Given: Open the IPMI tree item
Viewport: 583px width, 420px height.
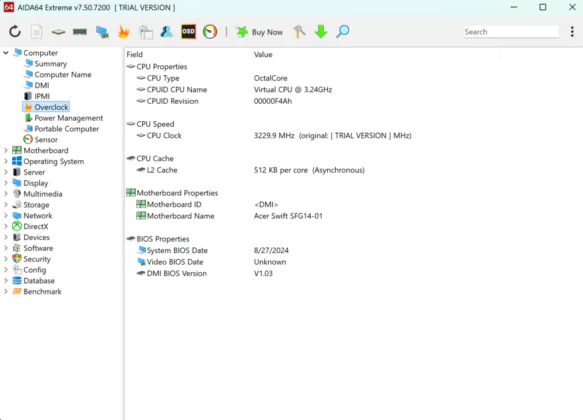Looking at the screenshot, I should 42,96.
